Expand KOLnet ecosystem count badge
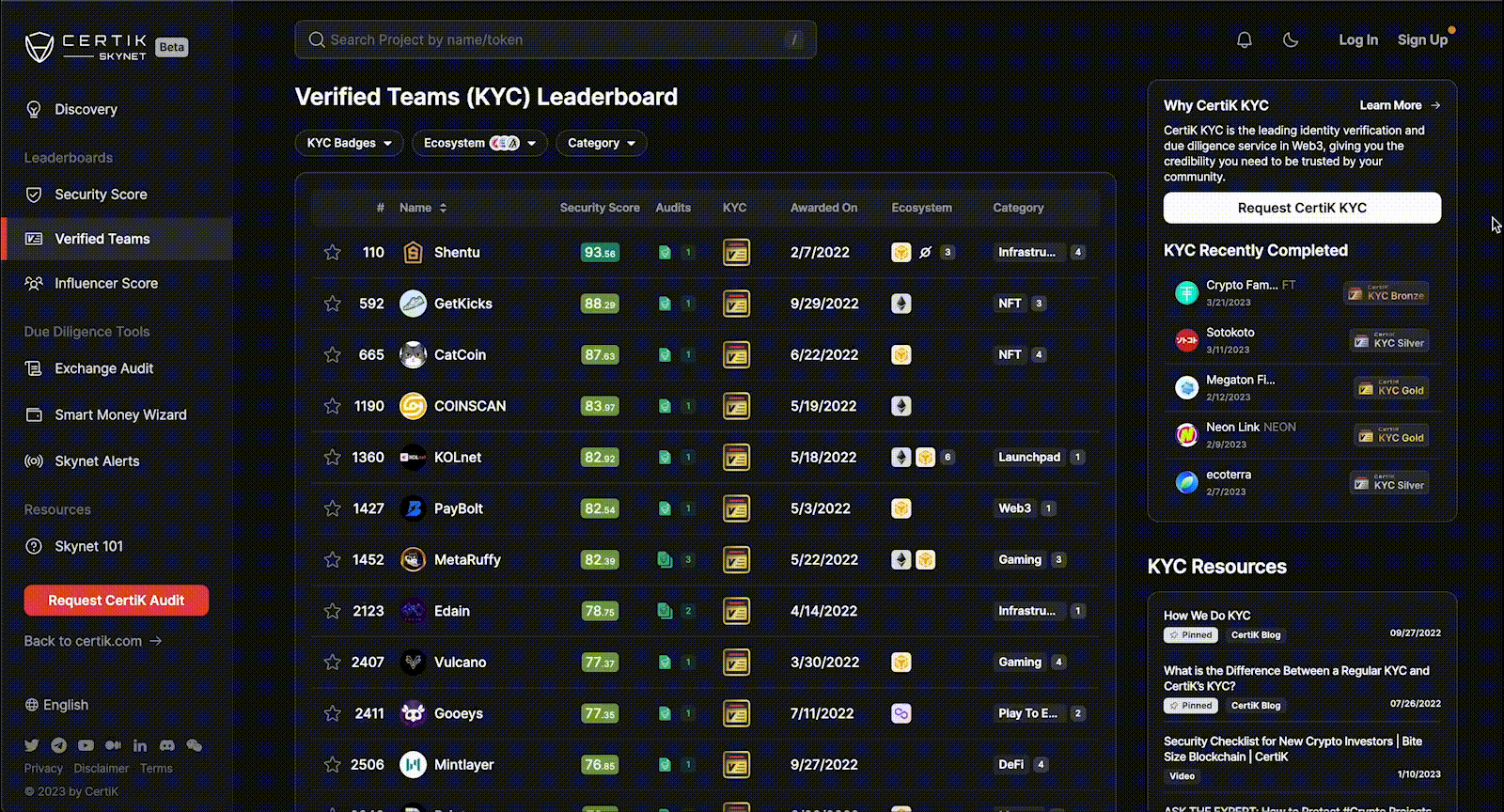Screen dimensions: 1504x812 point(948,457)
